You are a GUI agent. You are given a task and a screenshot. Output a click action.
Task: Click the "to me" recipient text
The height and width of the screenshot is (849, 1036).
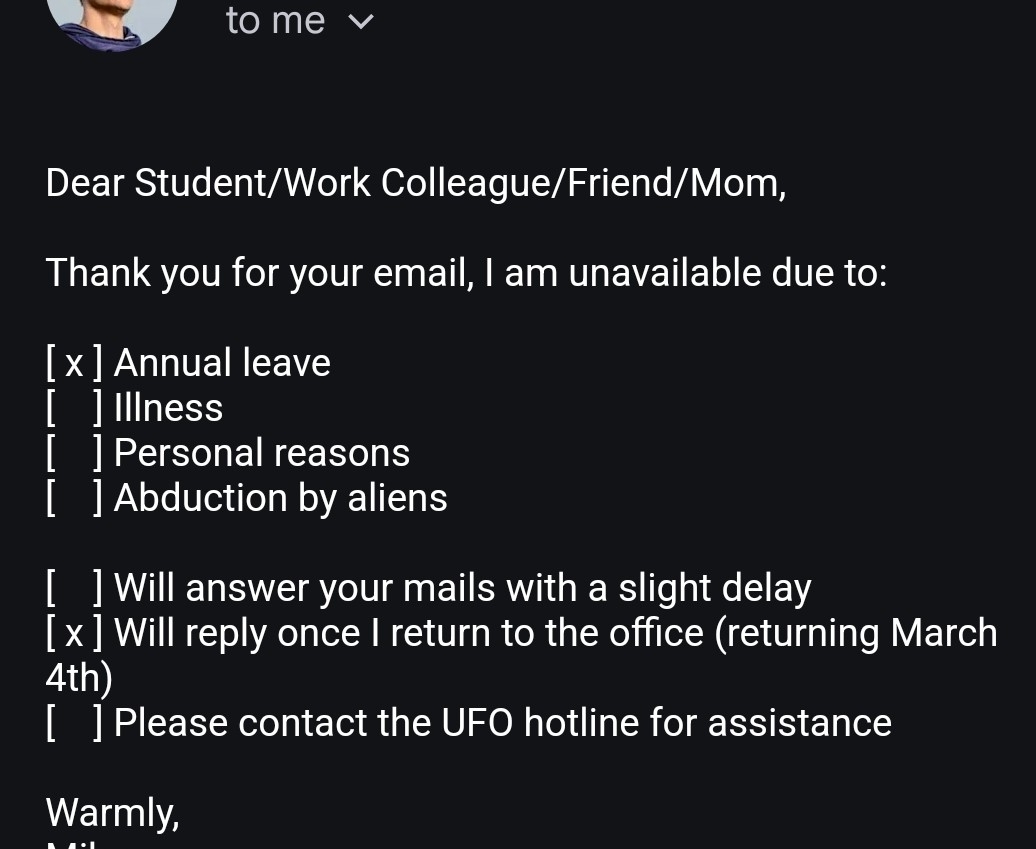point(275,20)
